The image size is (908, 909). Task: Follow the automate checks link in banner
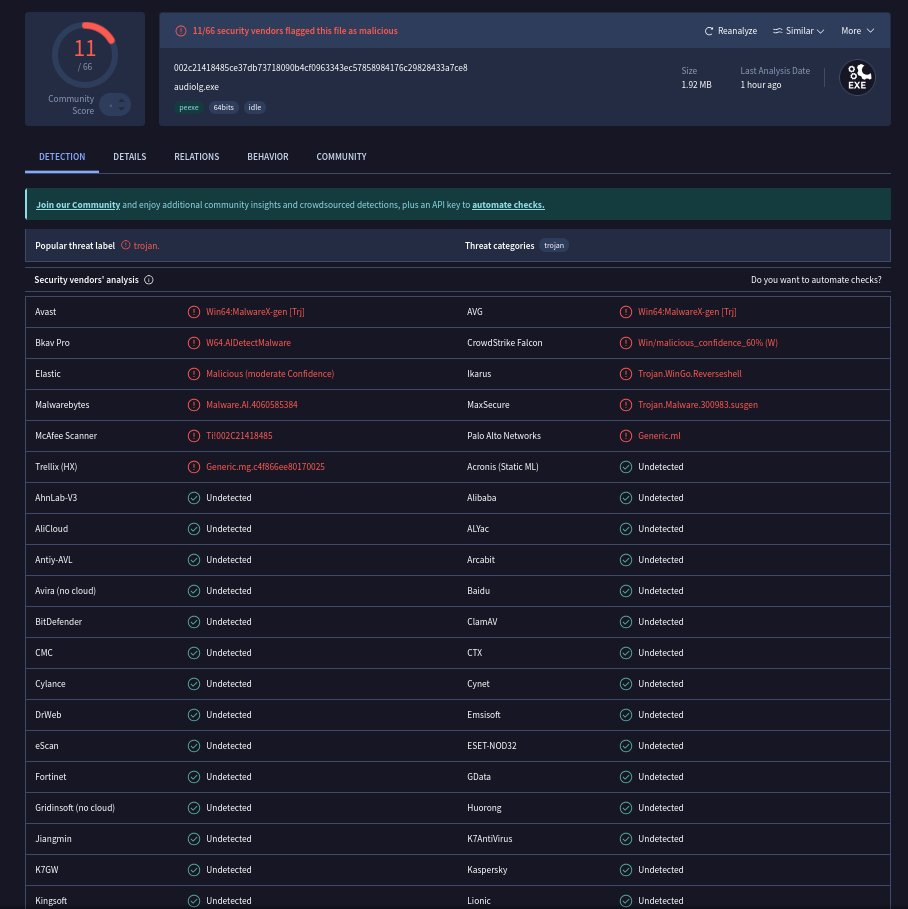(508, 205)
